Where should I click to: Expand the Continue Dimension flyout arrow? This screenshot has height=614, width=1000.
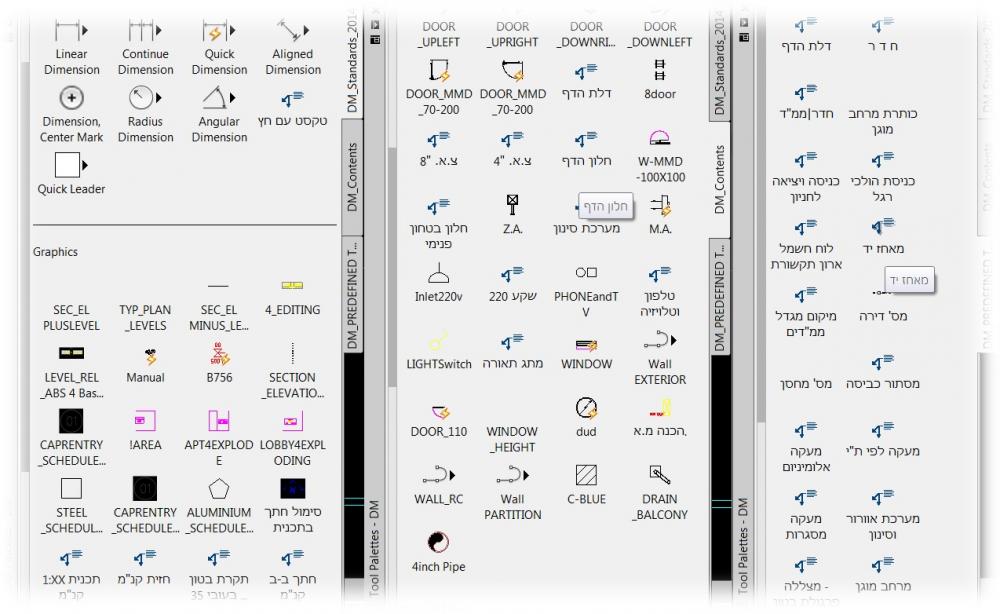point(163,30)
